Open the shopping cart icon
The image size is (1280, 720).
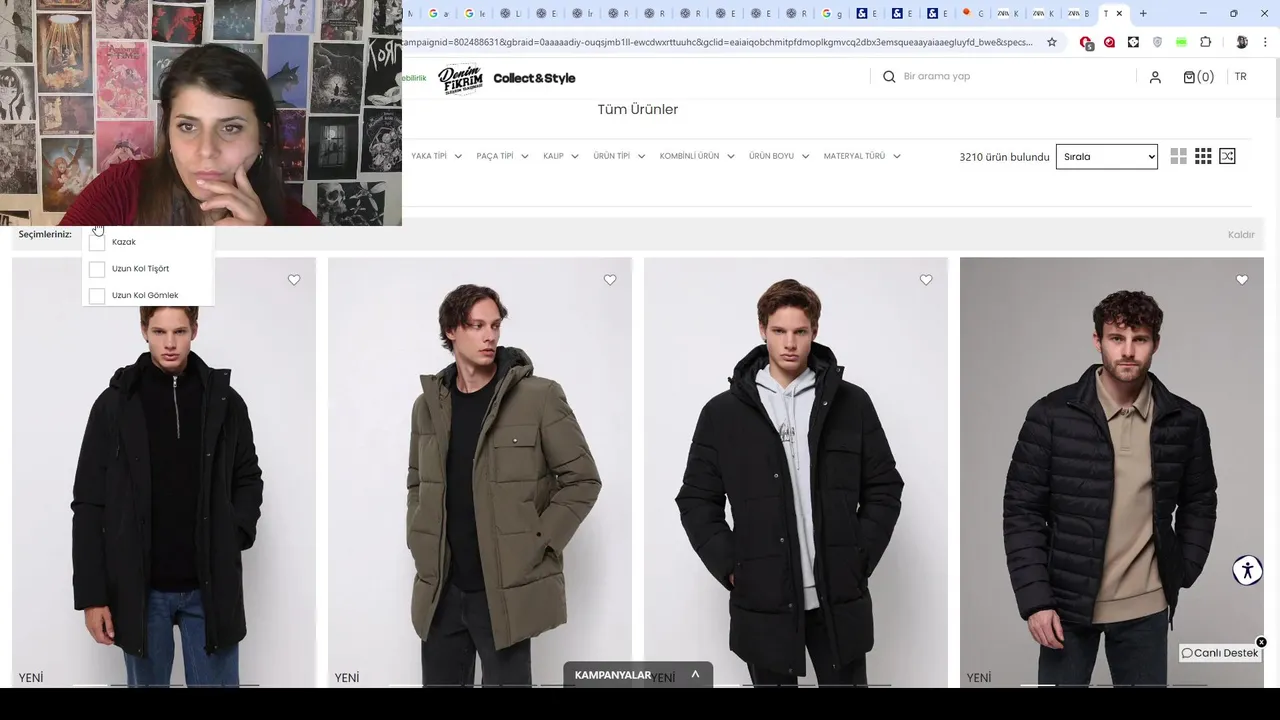(1198, 77)
